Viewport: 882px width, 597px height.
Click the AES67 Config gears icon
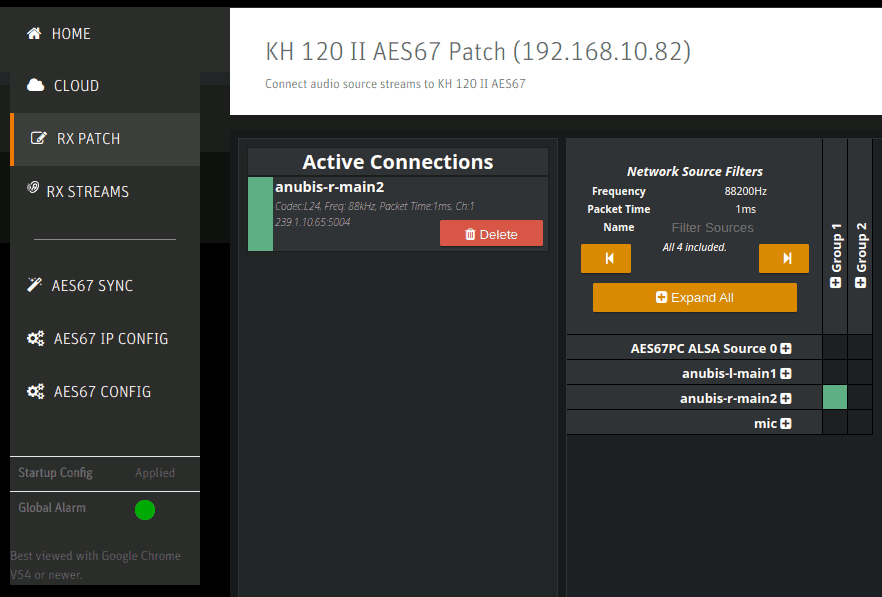(35, 391)
